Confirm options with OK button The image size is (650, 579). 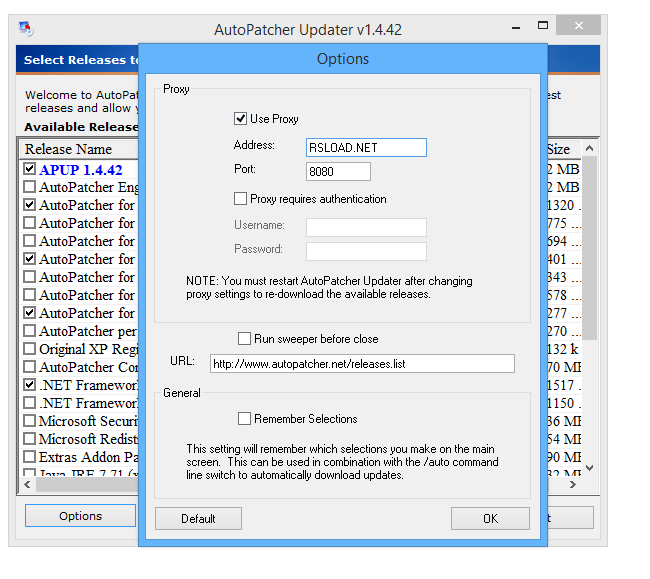tap(490, 518)
